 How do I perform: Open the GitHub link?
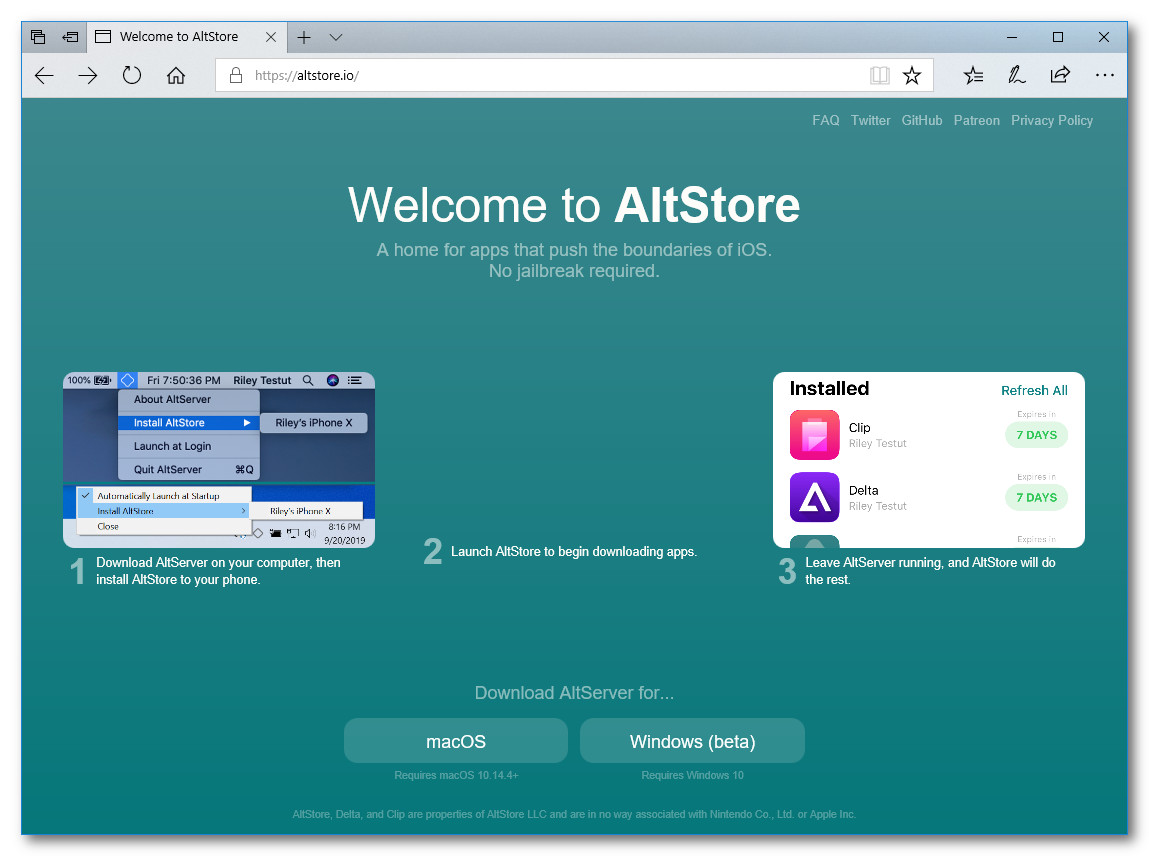pyautogui.click(x=922, y=120)
